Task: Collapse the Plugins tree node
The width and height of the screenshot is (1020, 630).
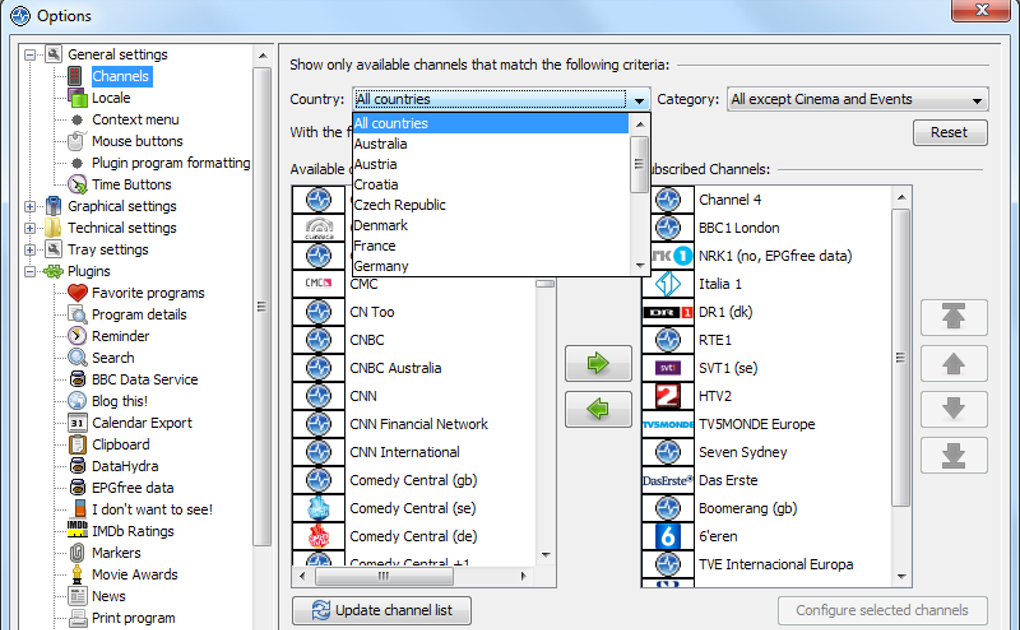Action: pos(30,271)
